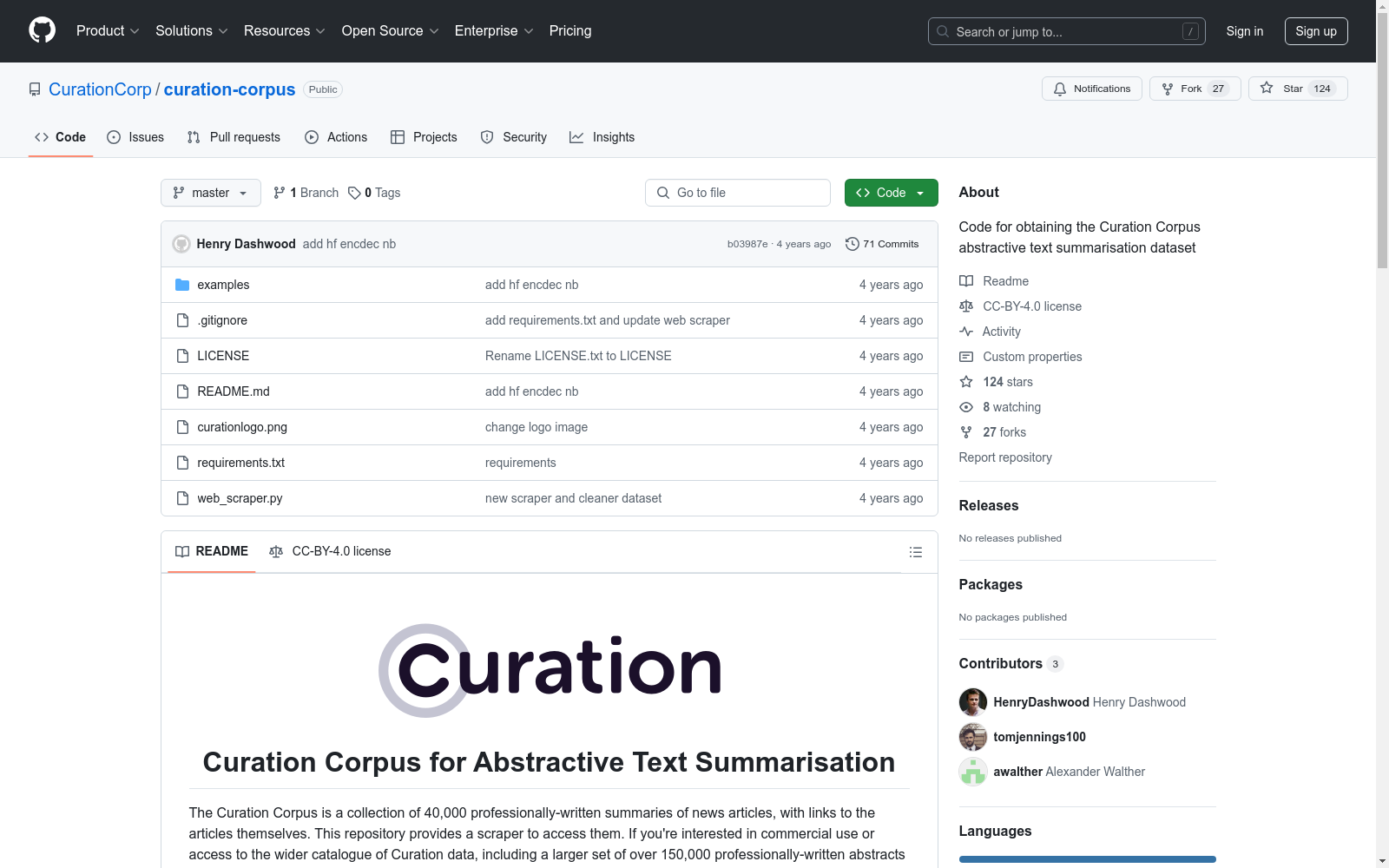Image resolution: width=1389 pixels, height=868 pixels.
Task: Open 'Rename LICENSE.txt to LICENSE' commit message
Action: coord(578,356)
